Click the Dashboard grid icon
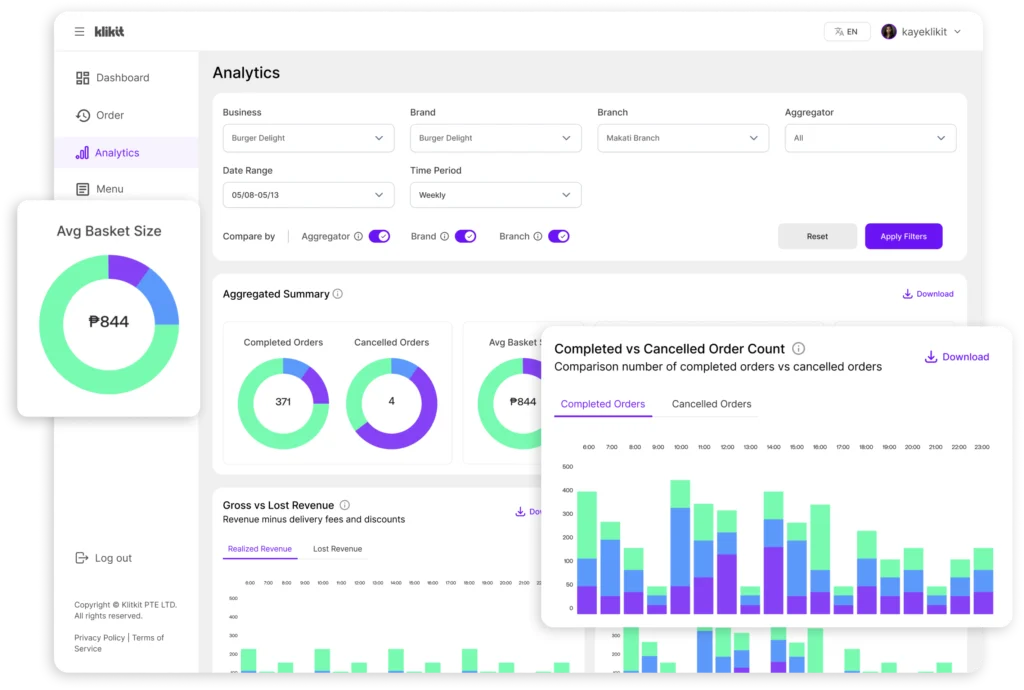Image resolution: width=1024 pixels, height=690 pixels. [82, 78]
